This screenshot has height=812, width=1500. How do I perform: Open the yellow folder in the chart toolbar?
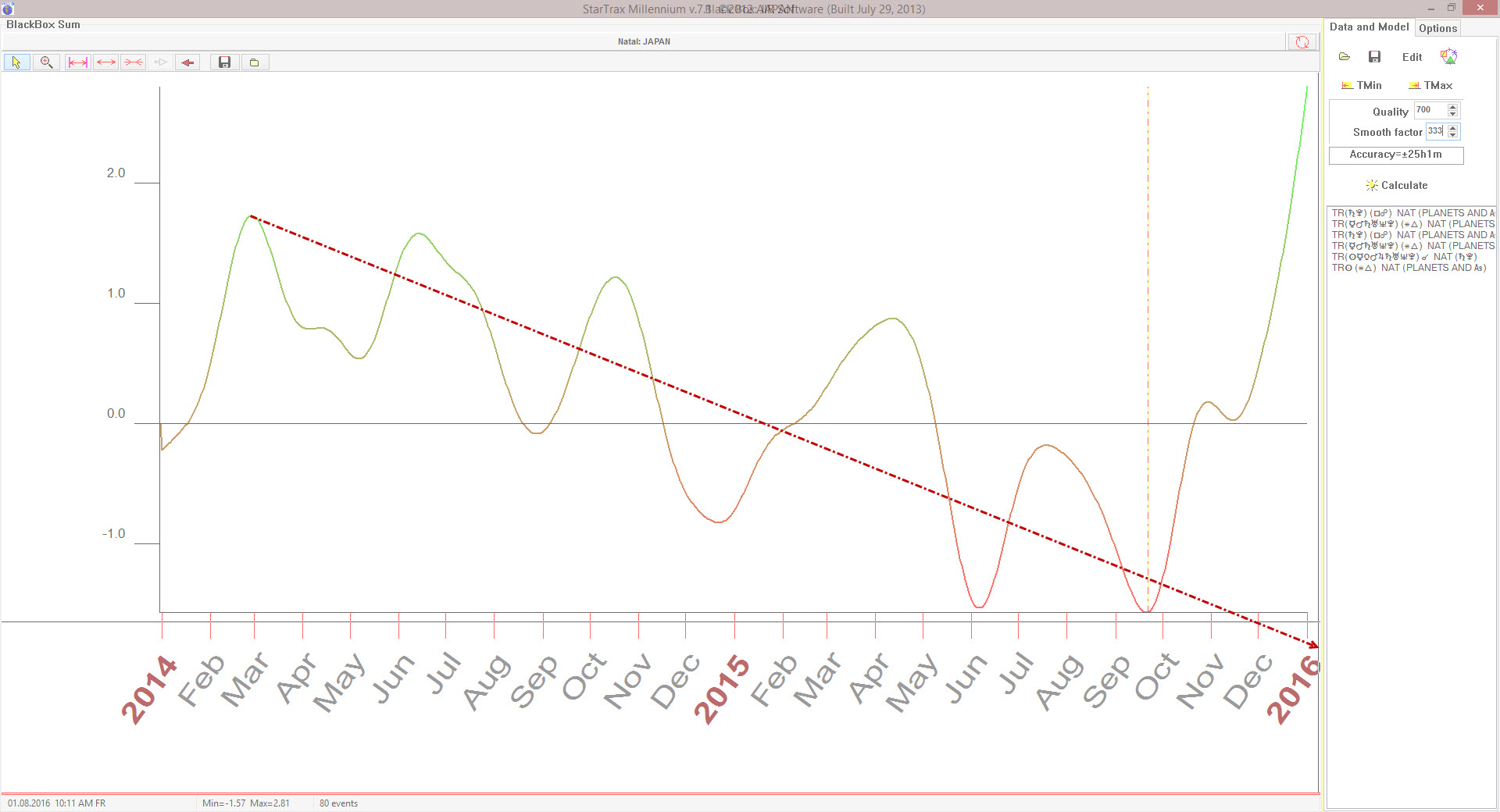pyautogui.click(x=254, y=62)
